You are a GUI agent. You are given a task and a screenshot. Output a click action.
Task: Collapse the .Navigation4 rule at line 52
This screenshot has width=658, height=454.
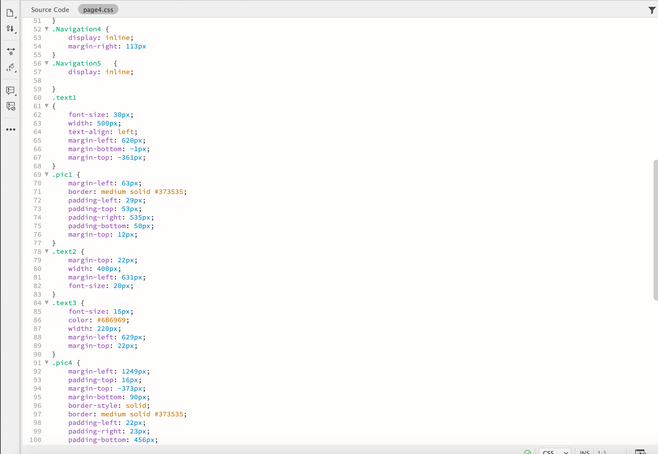click(47, 29)
